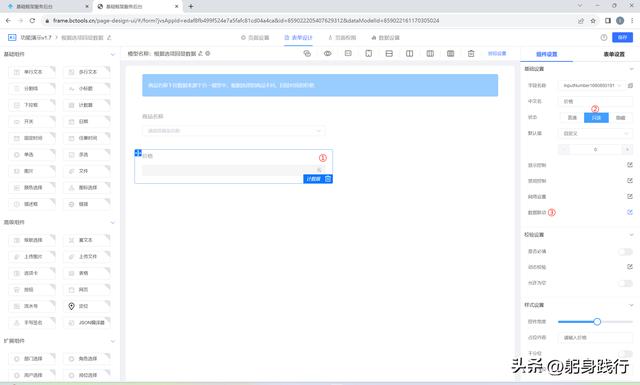
Task: Open the 数据联动 data linkage edit icon
Action: pos(630,212)
